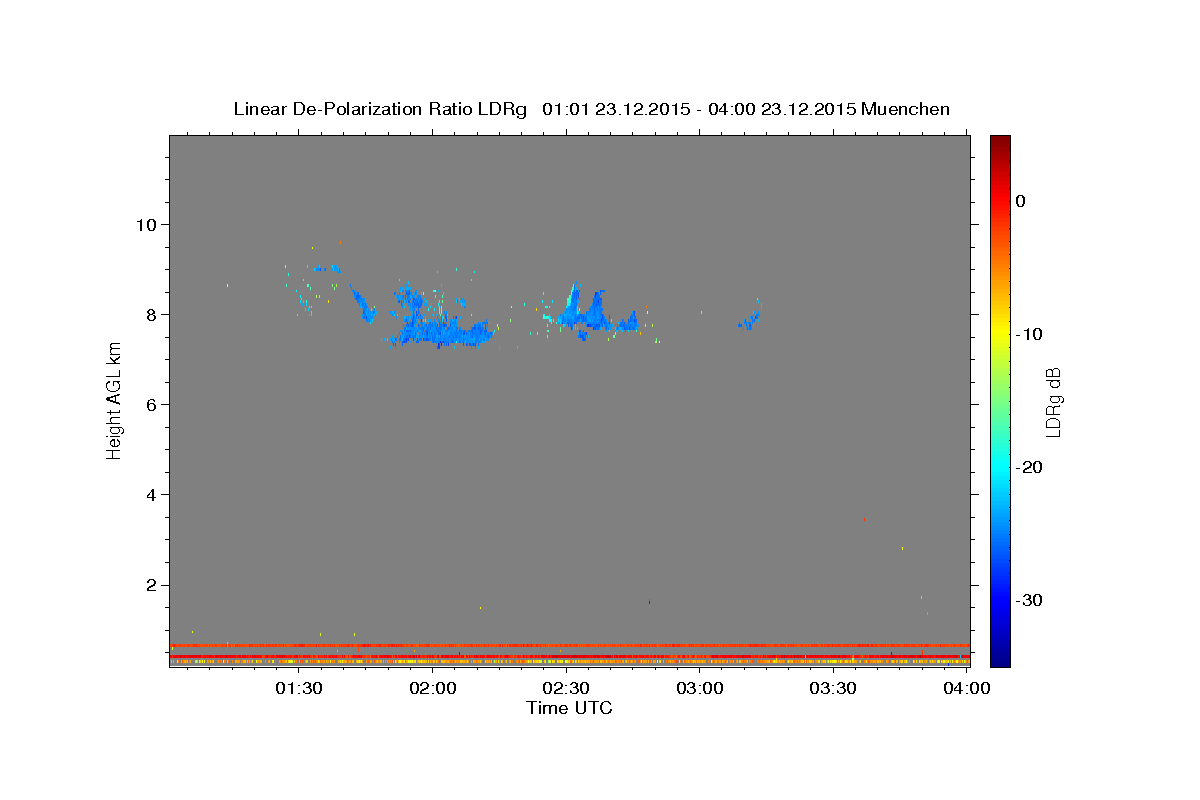Click the 04:00 time tick label
Screen dimensions: 1200x800
click(967, 689)
